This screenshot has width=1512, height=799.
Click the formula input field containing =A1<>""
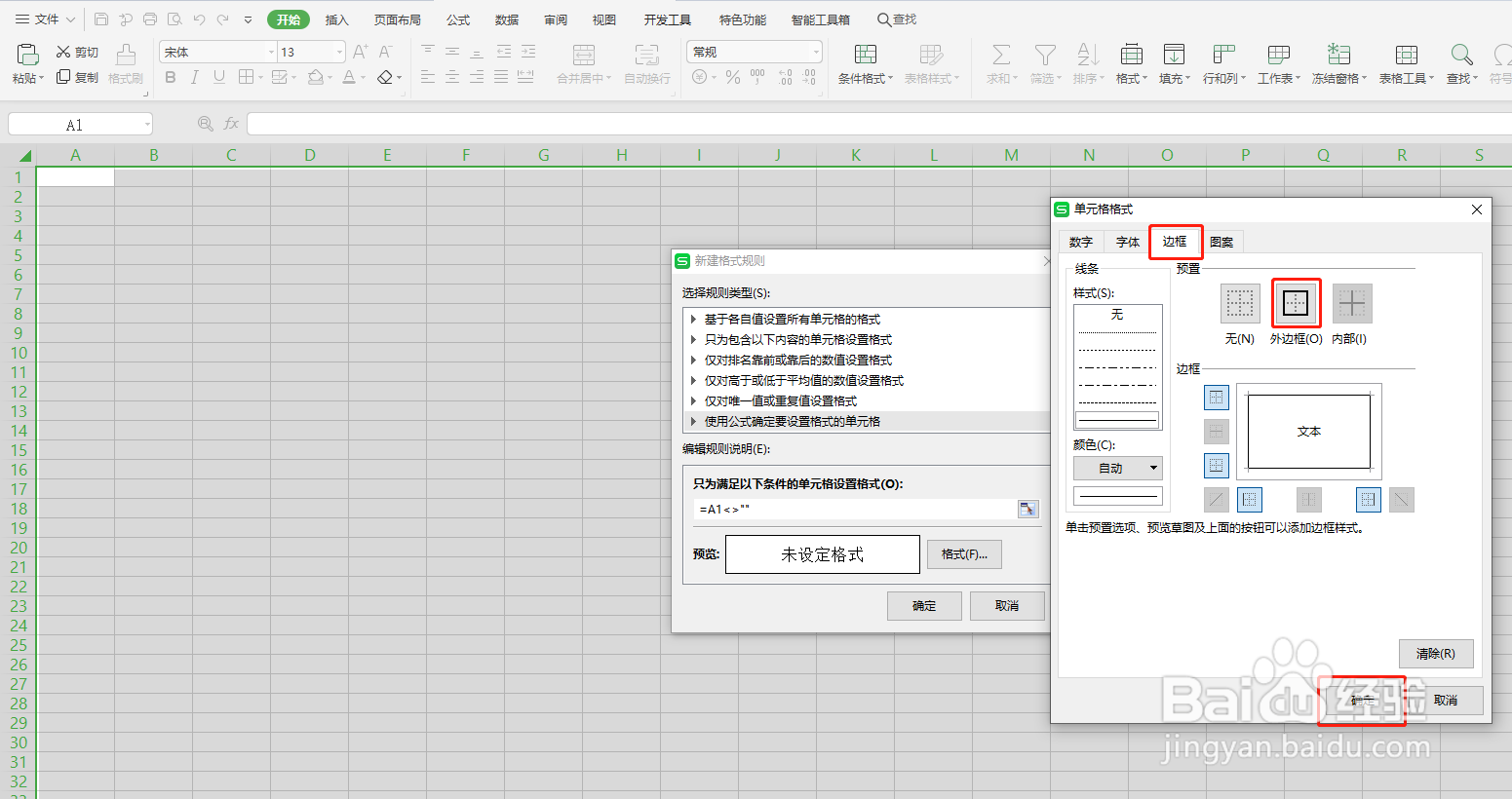coord(855,509)
